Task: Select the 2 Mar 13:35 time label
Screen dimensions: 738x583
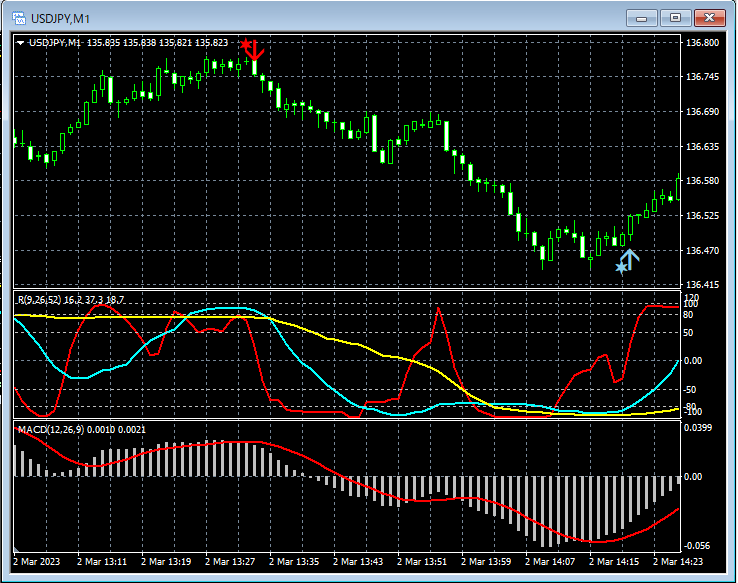Action: pyautogui.click(x=293, y=563)
